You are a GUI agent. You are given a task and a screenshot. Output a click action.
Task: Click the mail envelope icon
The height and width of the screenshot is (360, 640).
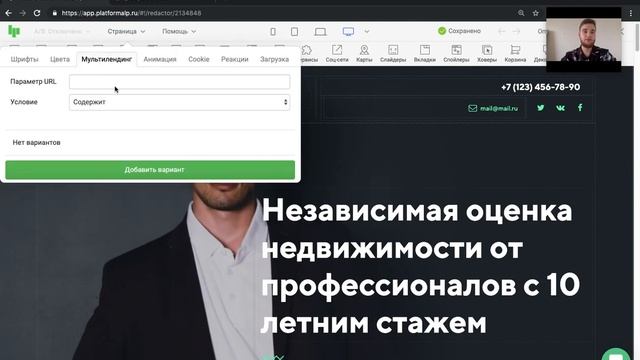(x=472, y=108)
